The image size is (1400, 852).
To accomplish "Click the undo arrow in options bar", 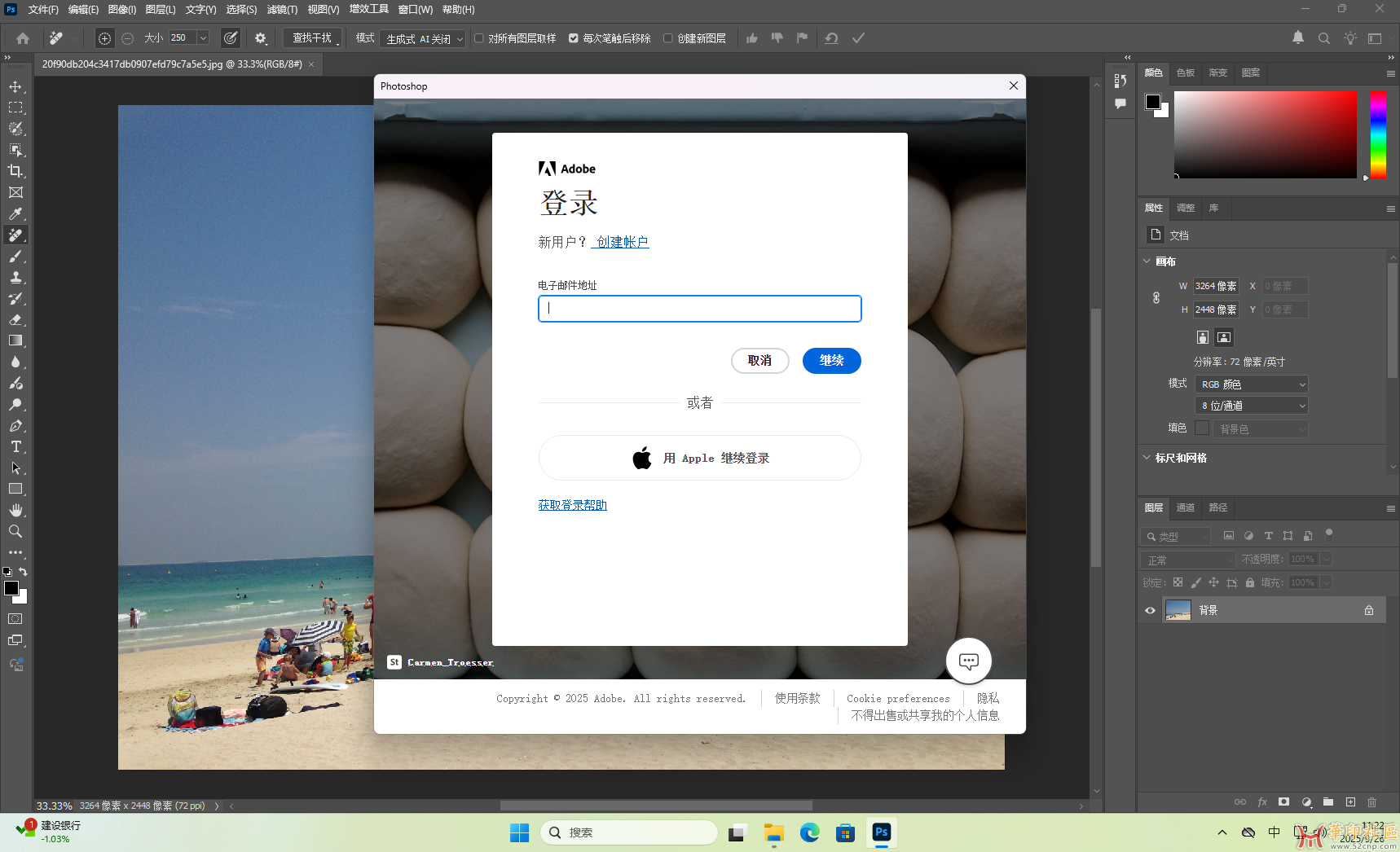I will click(831, 38).
